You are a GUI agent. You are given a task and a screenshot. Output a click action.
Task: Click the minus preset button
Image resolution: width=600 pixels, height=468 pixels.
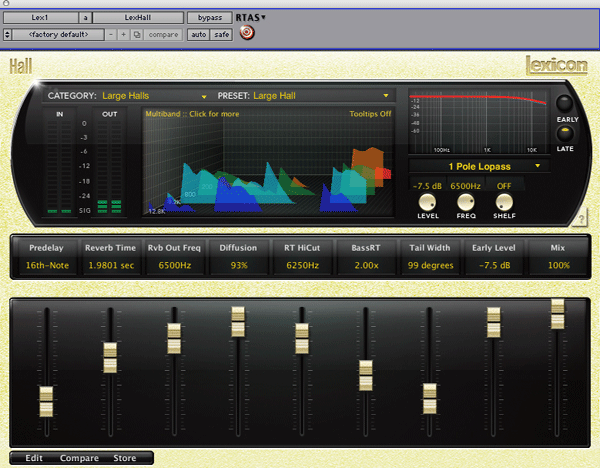(x=111, y=34)
